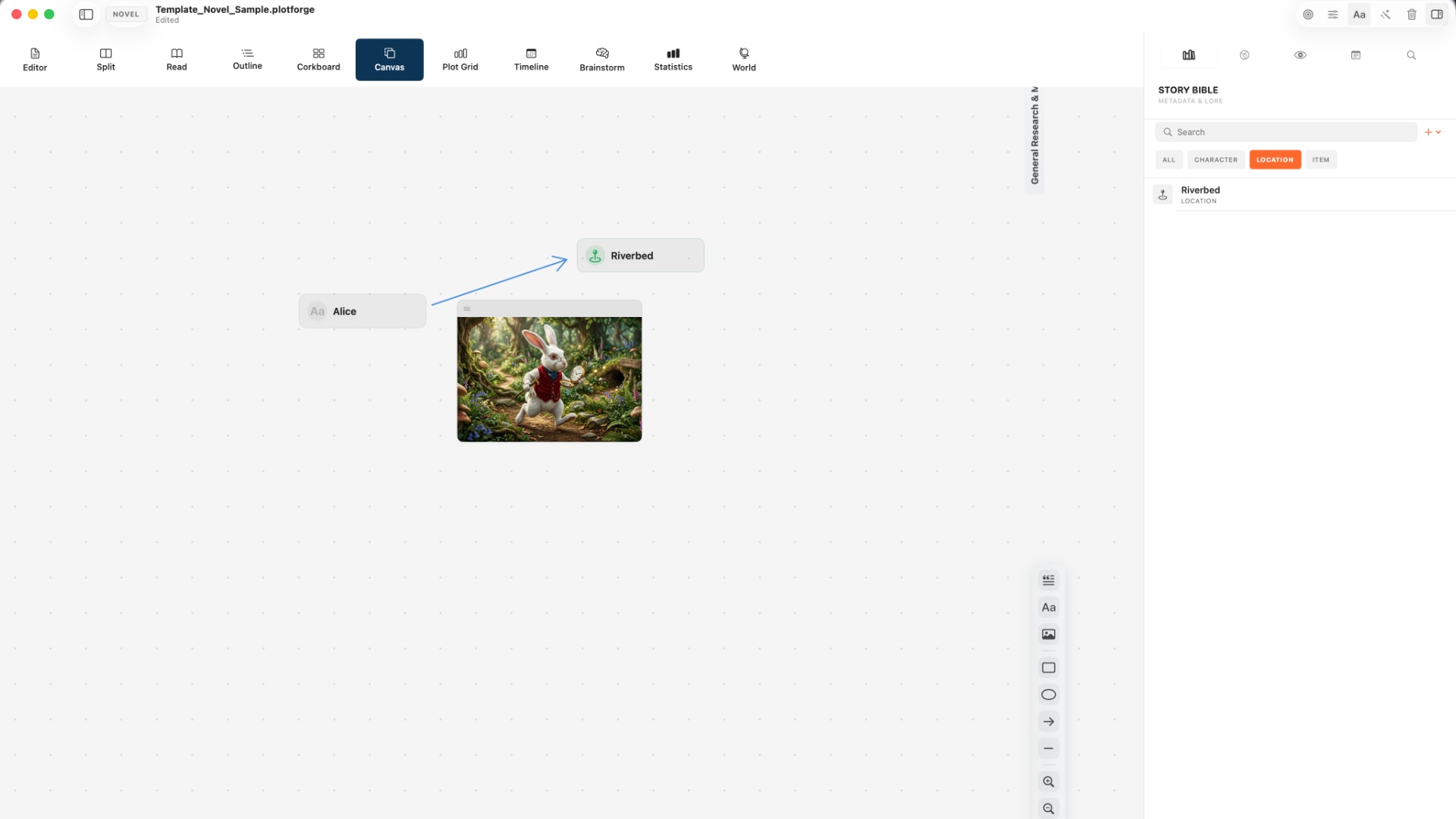This screenshot has height=819, width=1456.
Task: Select the arrow connector tool
Action: point(1049,722)
